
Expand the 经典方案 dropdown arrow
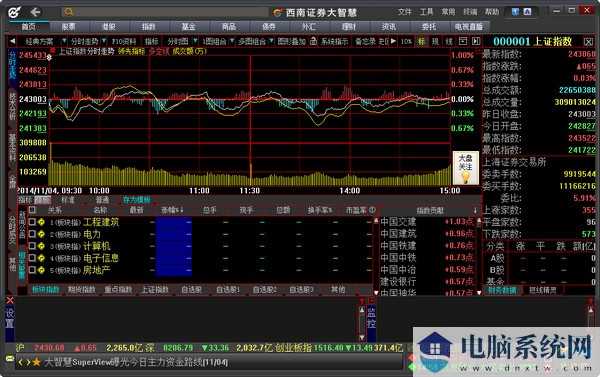64,41
